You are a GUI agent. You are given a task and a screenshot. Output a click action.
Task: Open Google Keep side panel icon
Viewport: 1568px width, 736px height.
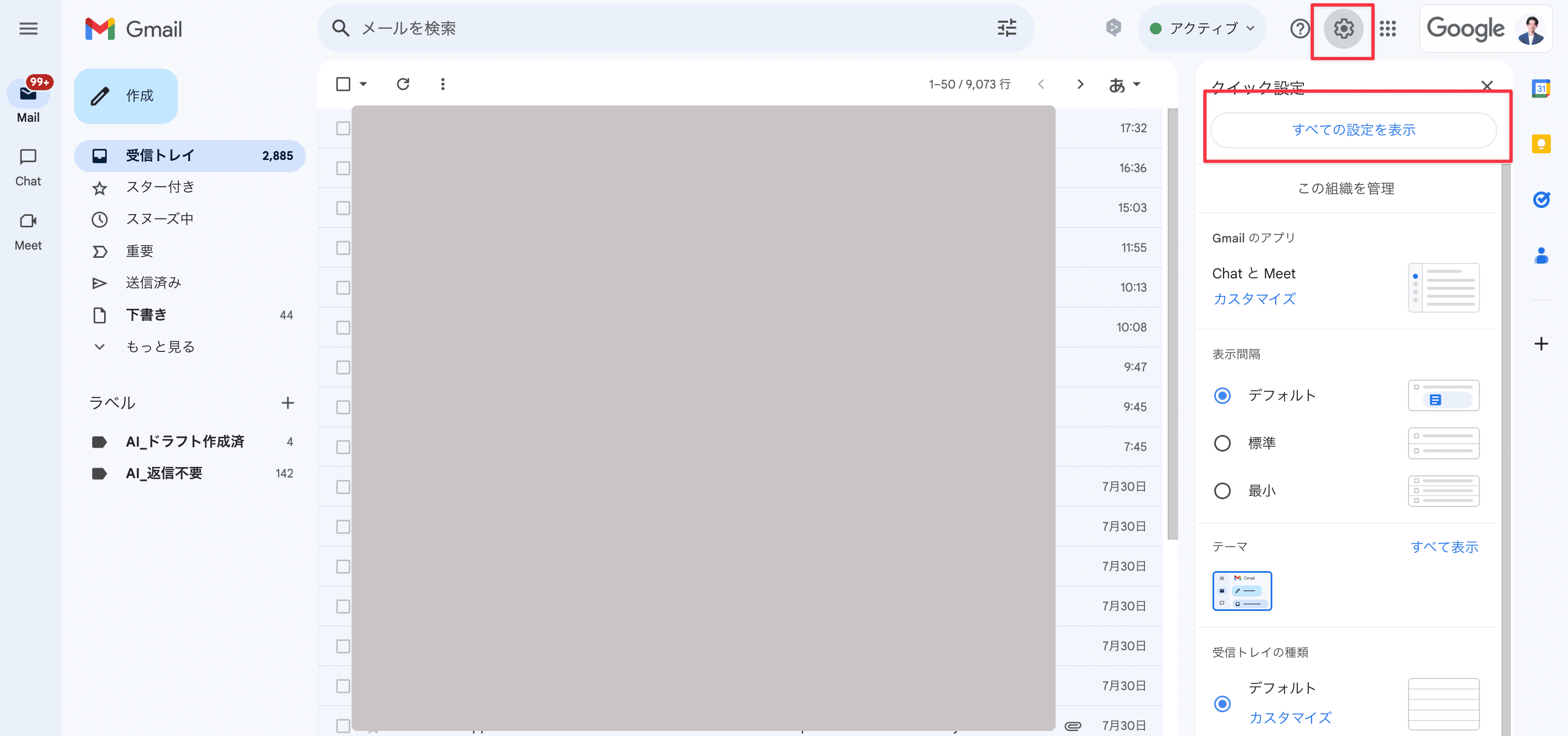coord(1541,144)
